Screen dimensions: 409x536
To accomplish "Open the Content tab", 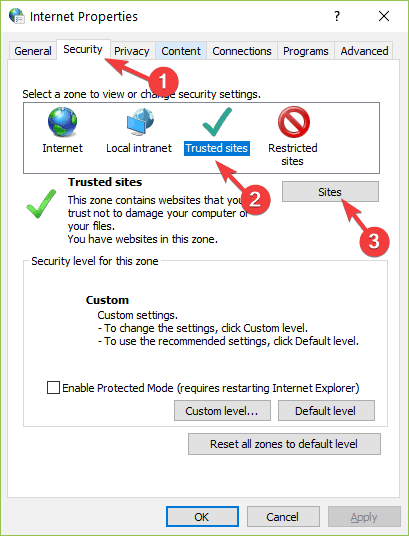I will 181,51.
